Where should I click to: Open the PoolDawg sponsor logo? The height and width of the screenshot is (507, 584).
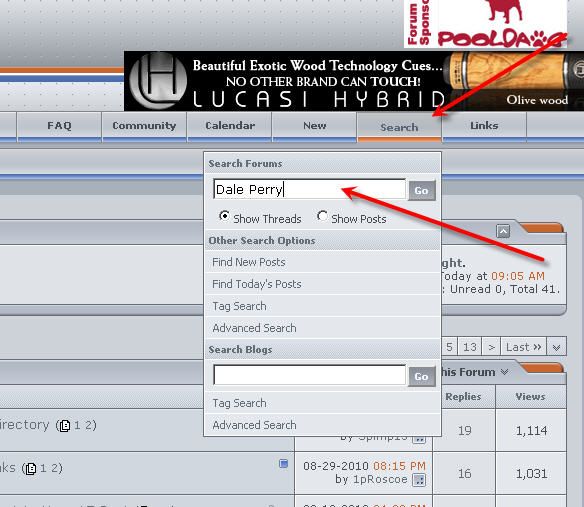point(485,23)
